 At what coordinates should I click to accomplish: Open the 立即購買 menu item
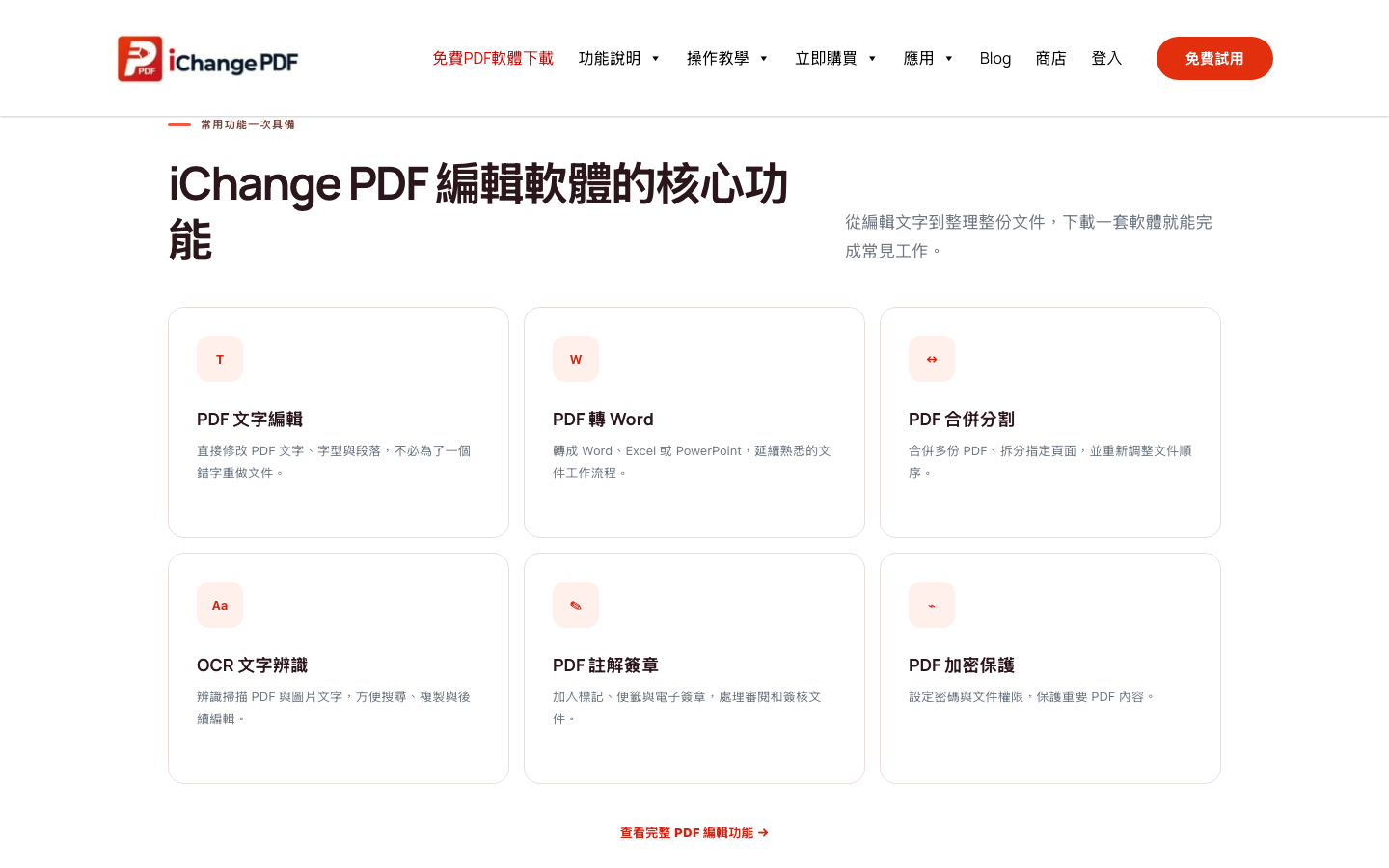[x=826, y=58]
